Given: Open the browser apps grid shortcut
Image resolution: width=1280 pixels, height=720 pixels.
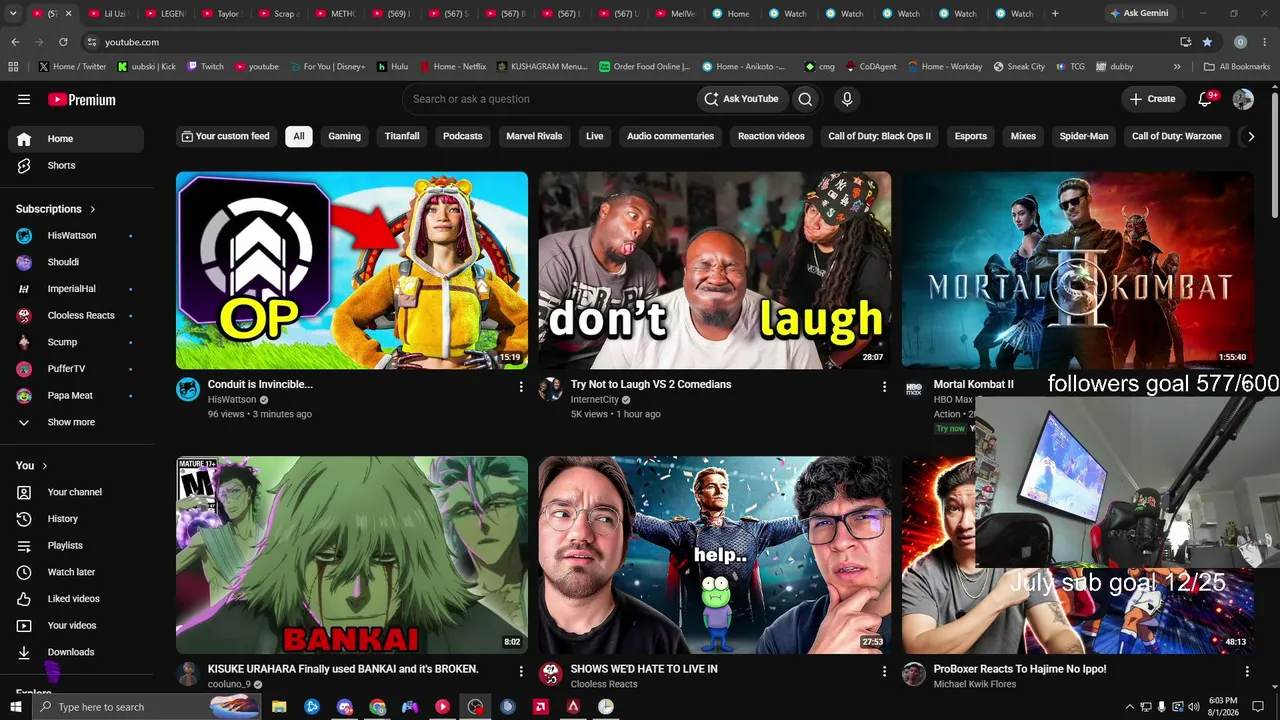Looking at the screenshot, I should pyautogui.click(x=13, y=67).
